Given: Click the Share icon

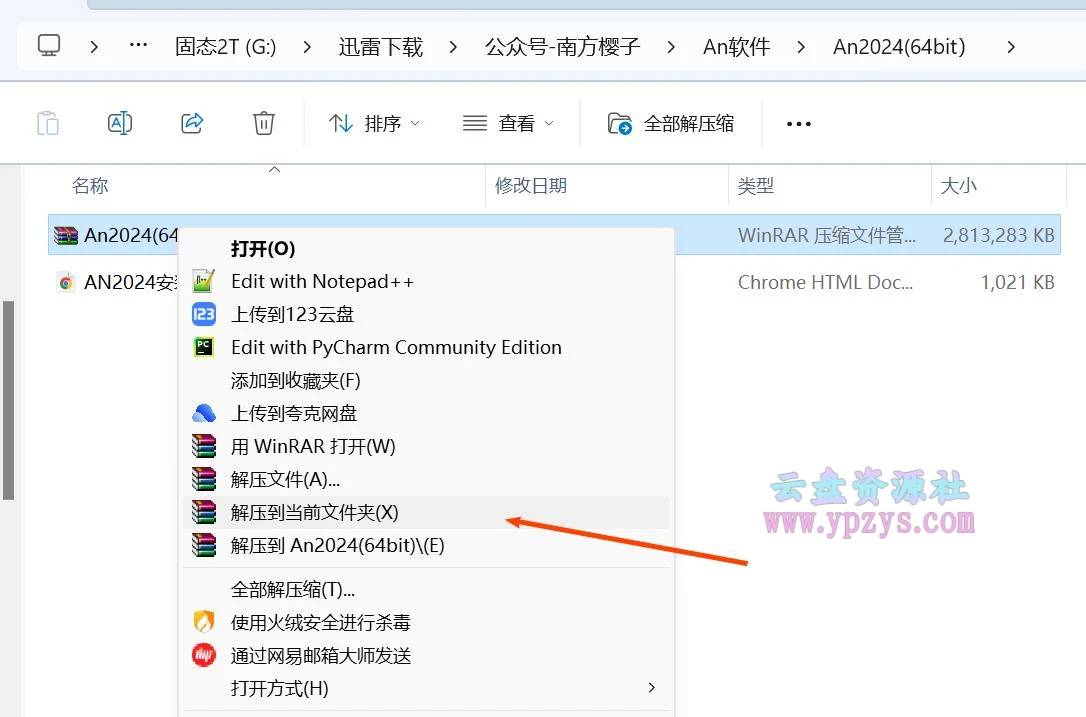Looking at the screenshot, I should (191, 122).
